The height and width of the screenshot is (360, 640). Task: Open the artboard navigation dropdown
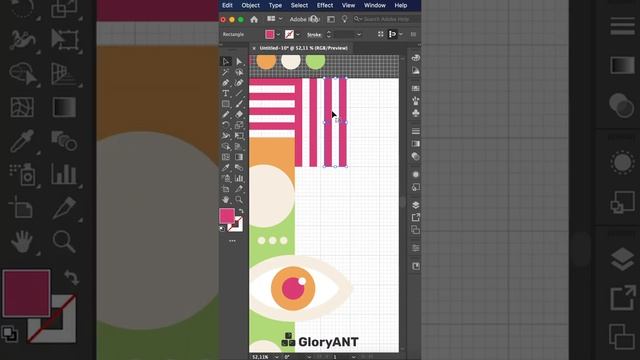click(x=353, y=357)
